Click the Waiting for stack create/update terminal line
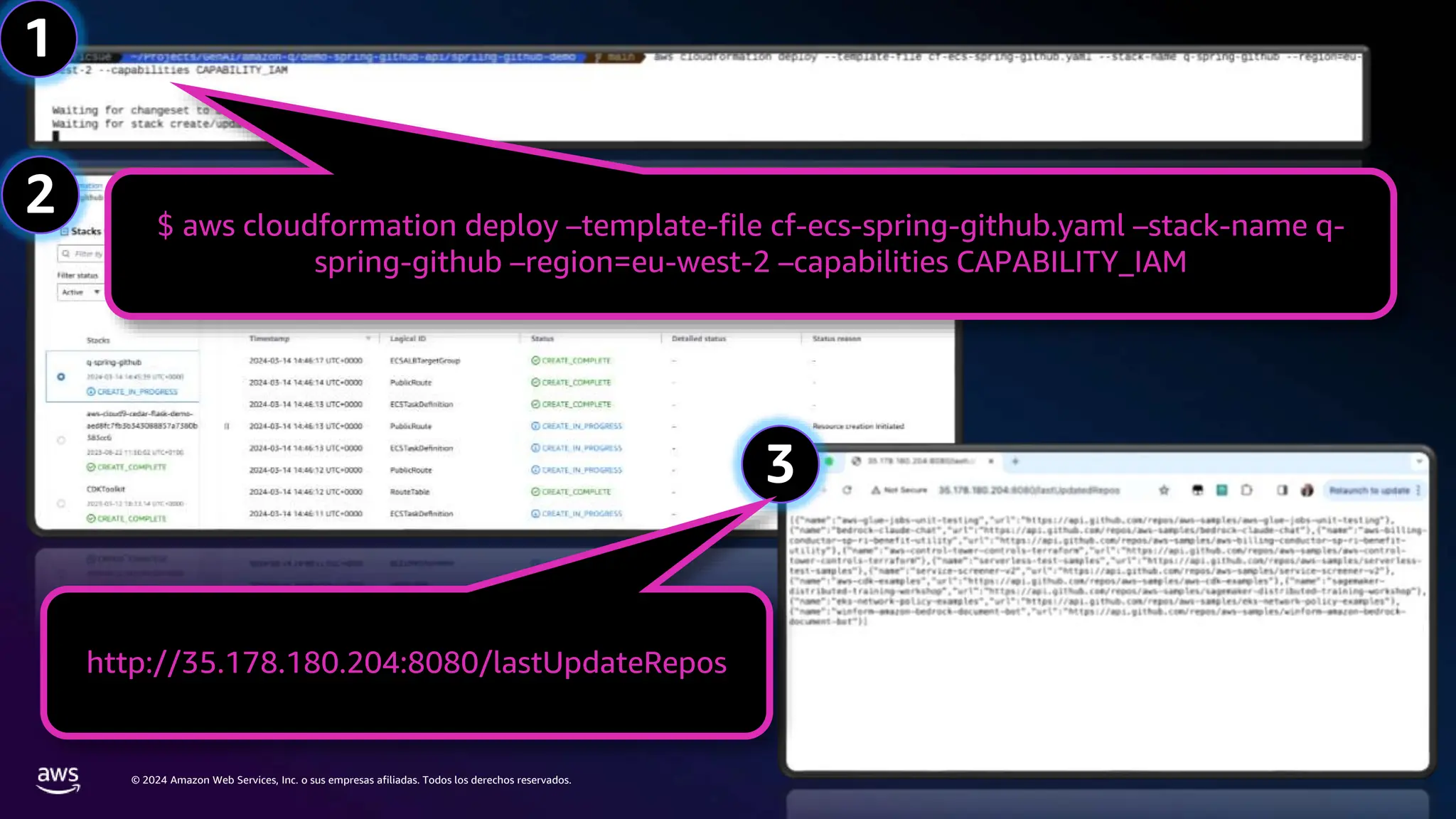This screenshot has height=819, width=1456. point(146,124)
